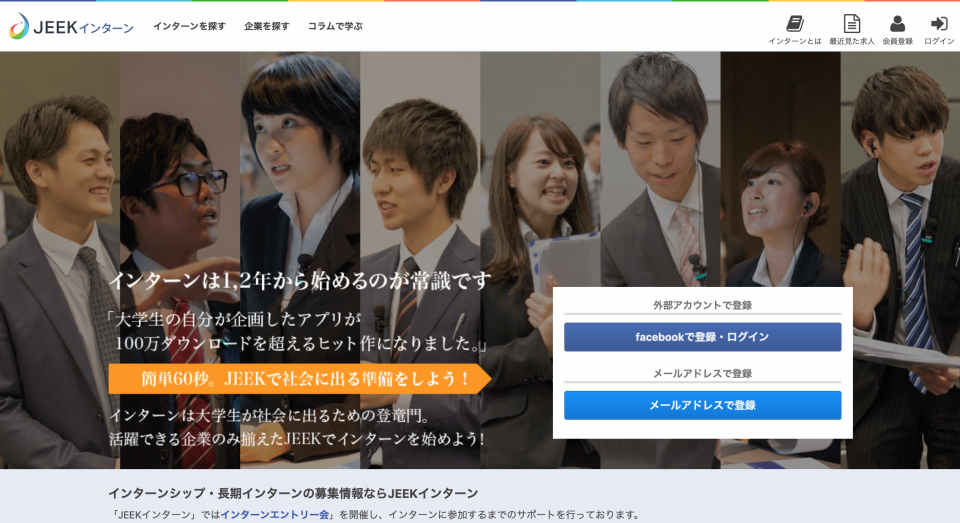The height and width of the screenshot is (523, 960).
Task: Open the コラムで学ぶ menu
Action: 335,26
